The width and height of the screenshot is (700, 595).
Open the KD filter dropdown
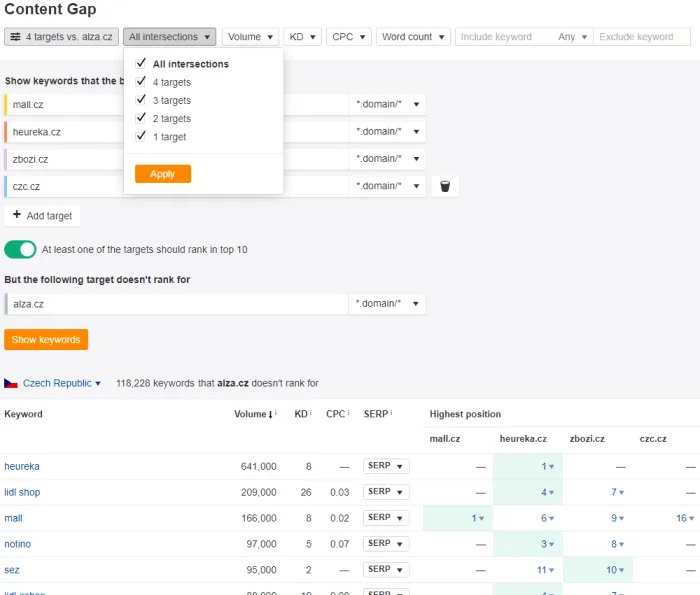[x=302, y=37]
